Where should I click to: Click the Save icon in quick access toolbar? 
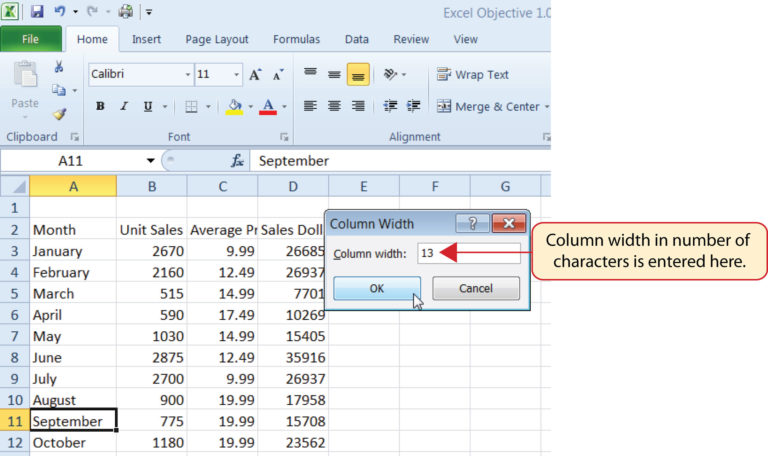37,12
